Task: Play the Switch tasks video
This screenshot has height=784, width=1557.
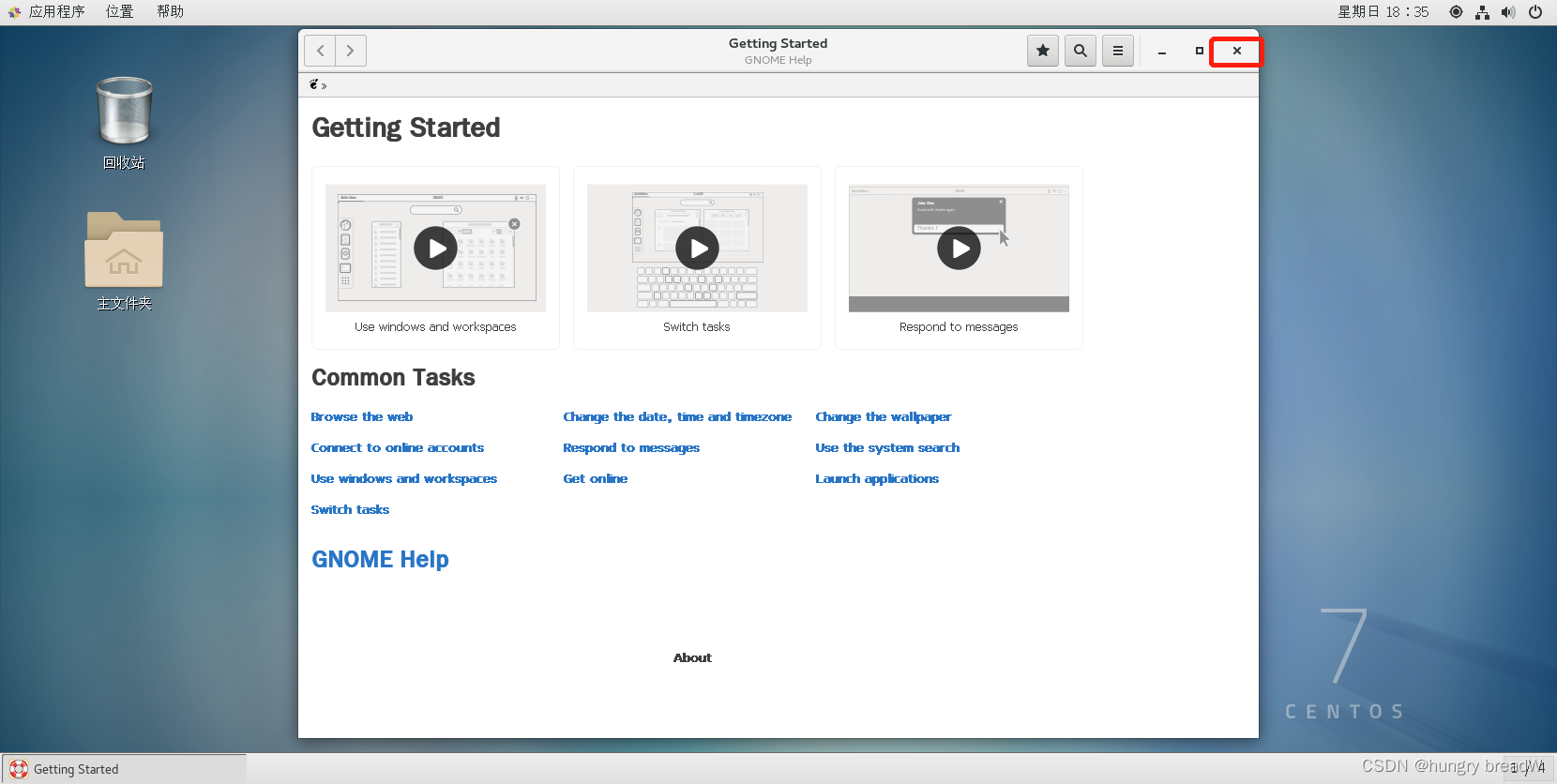Action: [x=697, y=249]
